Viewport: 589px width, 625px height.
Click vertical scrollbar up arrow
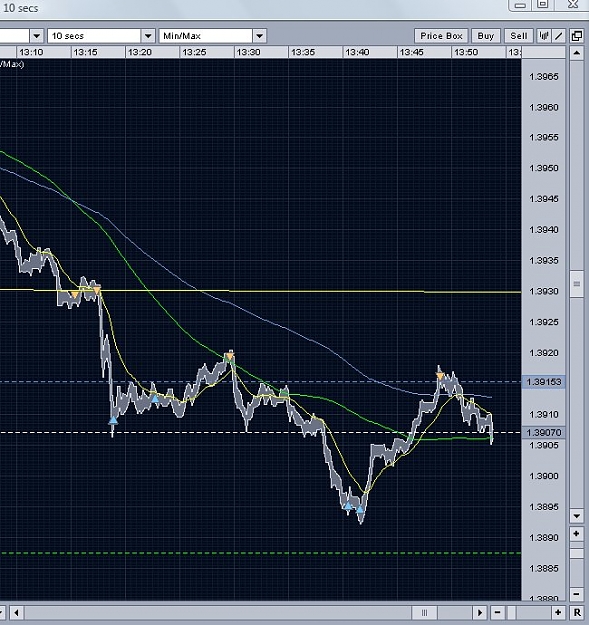tap(576, 53)
